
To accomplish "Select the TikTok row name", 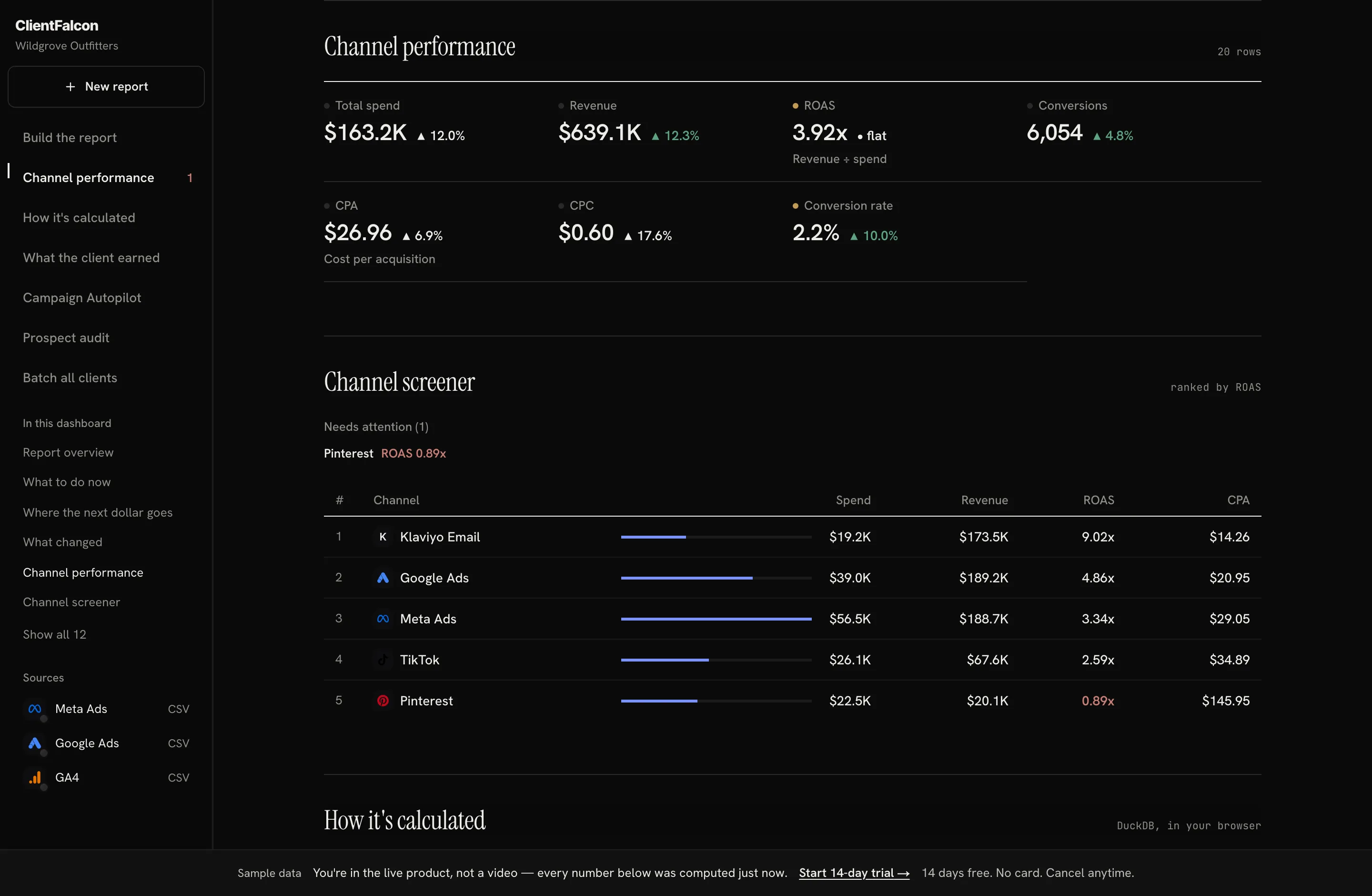I will [x=420, y=660].
